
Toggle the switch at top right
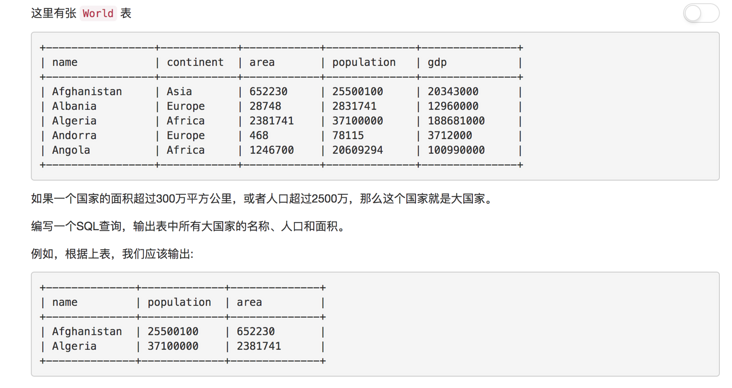point(701,13)
